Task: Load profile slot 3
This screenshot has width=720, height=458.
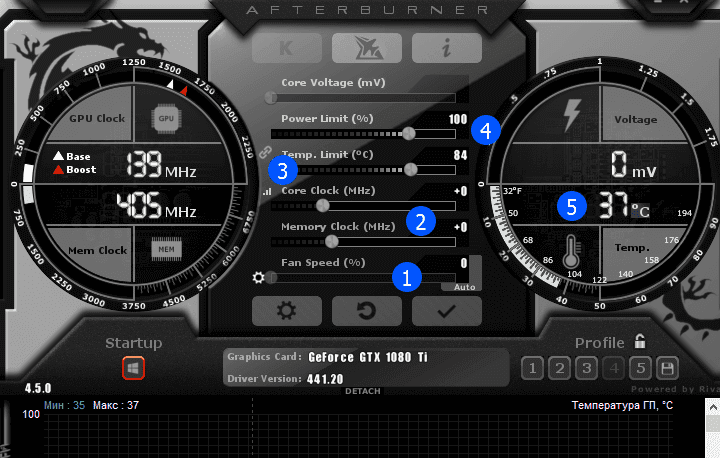Action: point(586,368)
